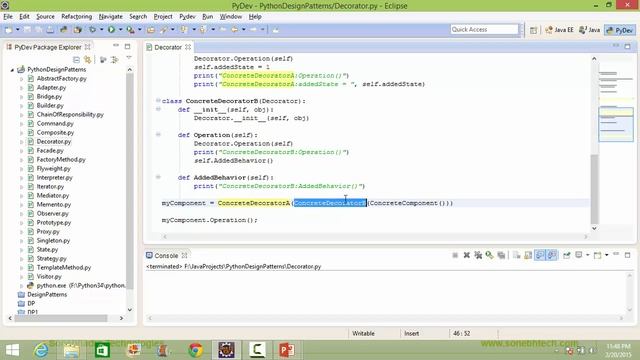This screenshot has height=360, width=640.
Task: Switch to the Java perspective
Action: (590, 30)
